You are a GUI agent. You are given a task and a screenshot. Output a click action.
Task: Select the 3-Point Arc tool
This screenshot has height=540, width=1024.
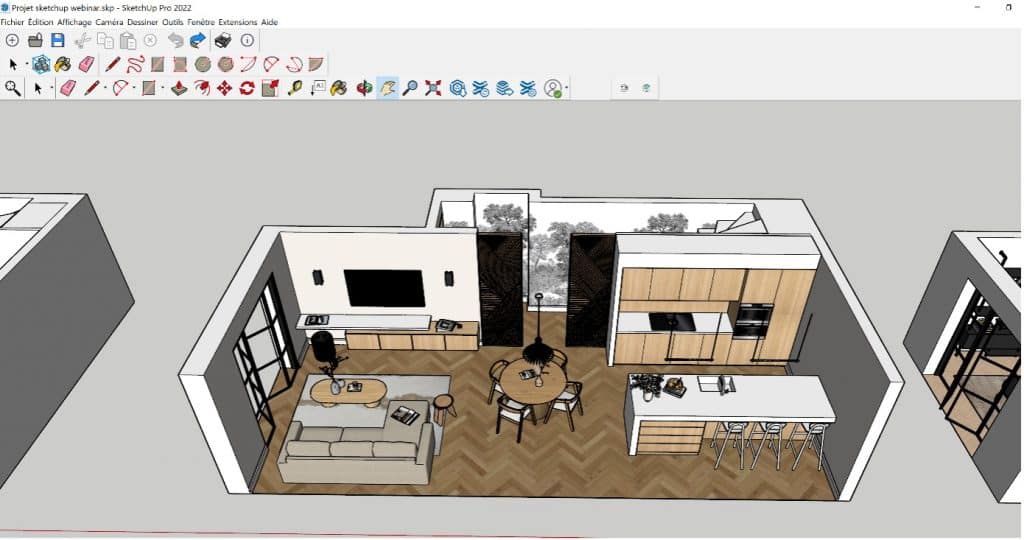[294, 64]
